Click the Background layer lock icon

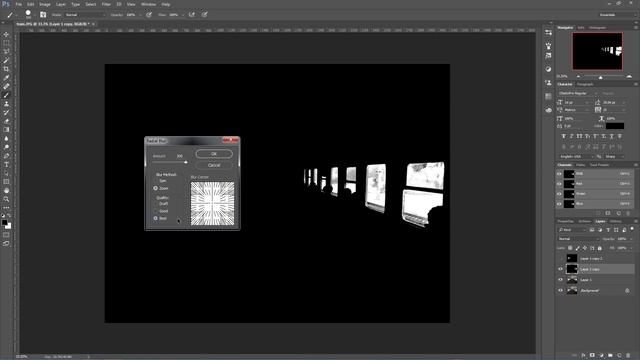point(627,291)
